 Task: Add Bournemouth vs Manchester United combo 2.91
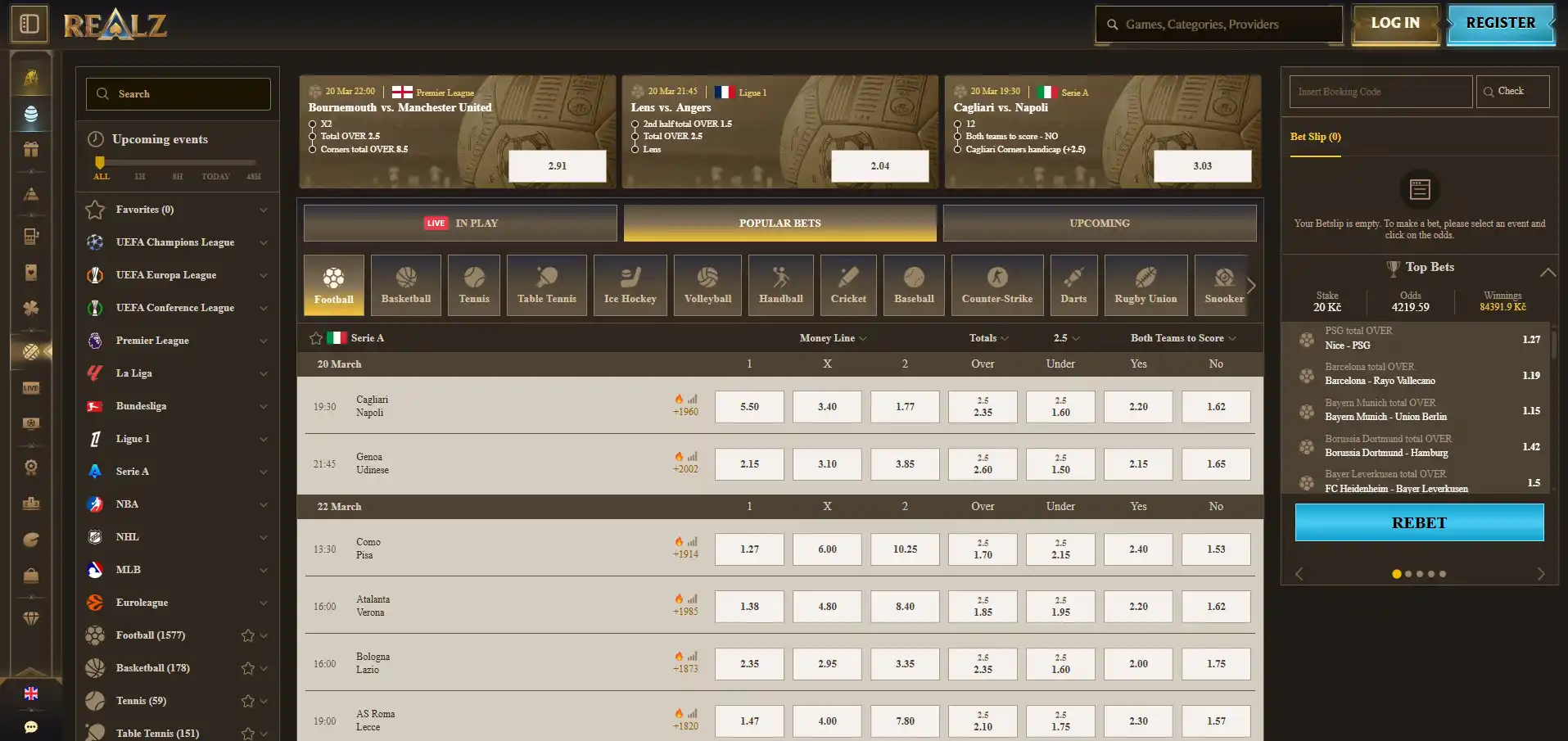[558, 166]
